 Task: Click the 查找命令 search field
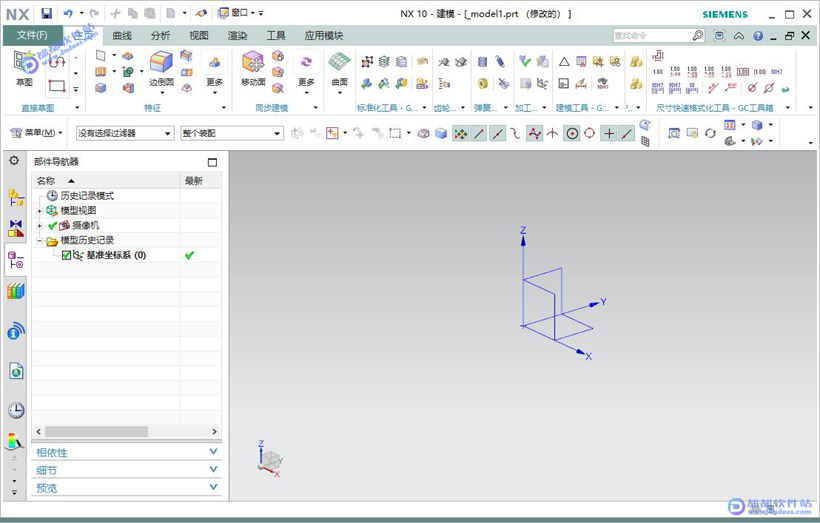coord(652,36)
